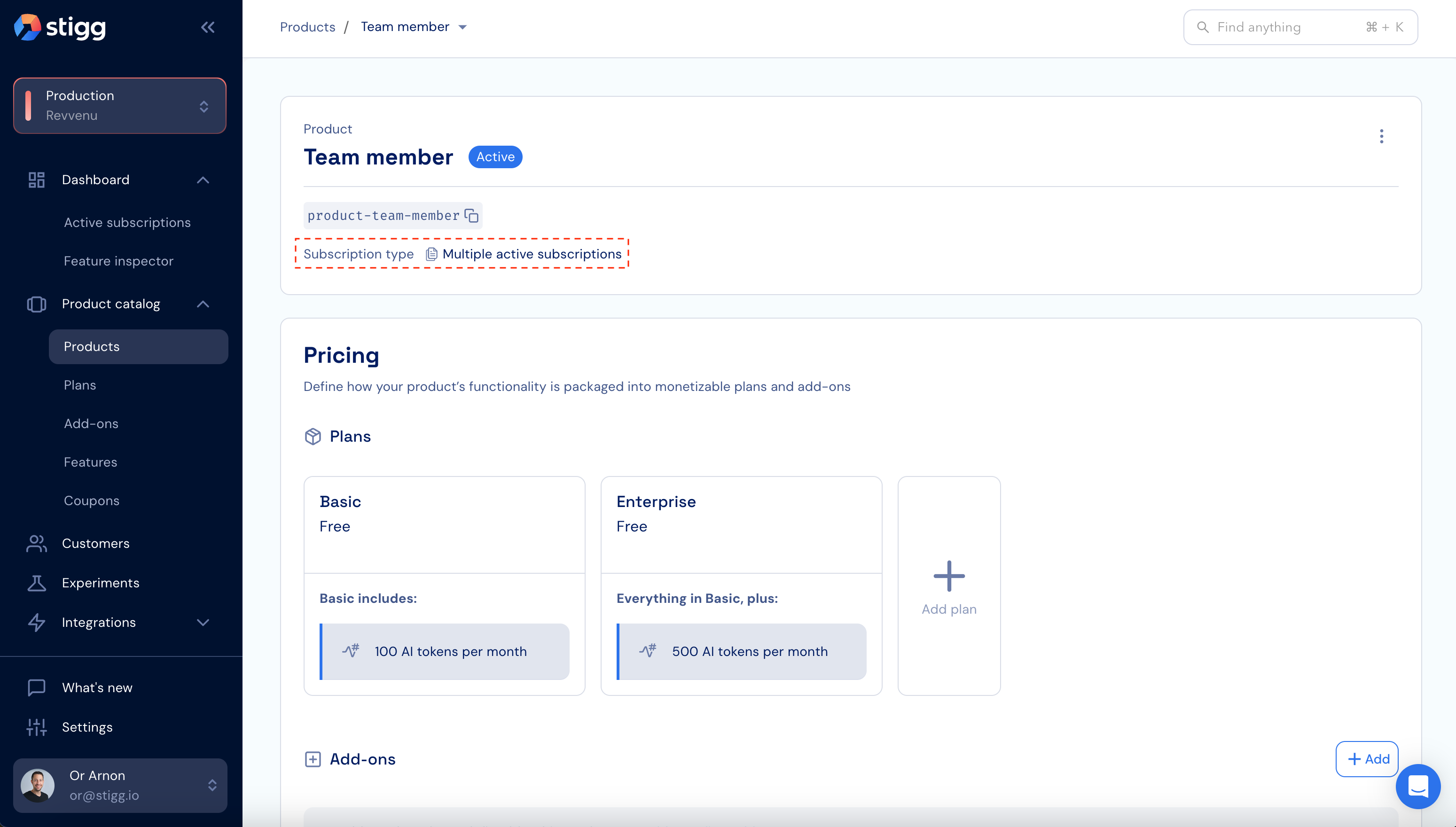Open the Basic plan card
This screenshot has height=827, width=1456.
click(444, 585)
